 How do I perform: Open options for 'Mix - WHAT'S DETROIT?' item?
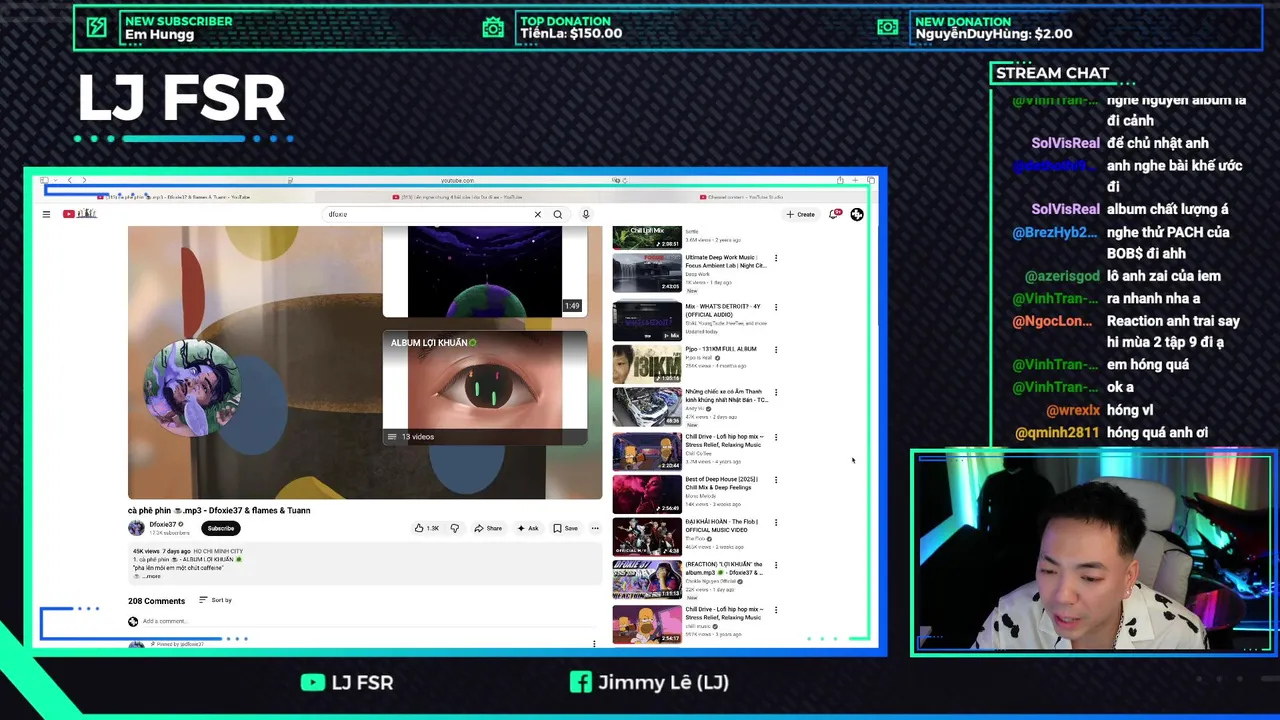click(x=776, y=307)
